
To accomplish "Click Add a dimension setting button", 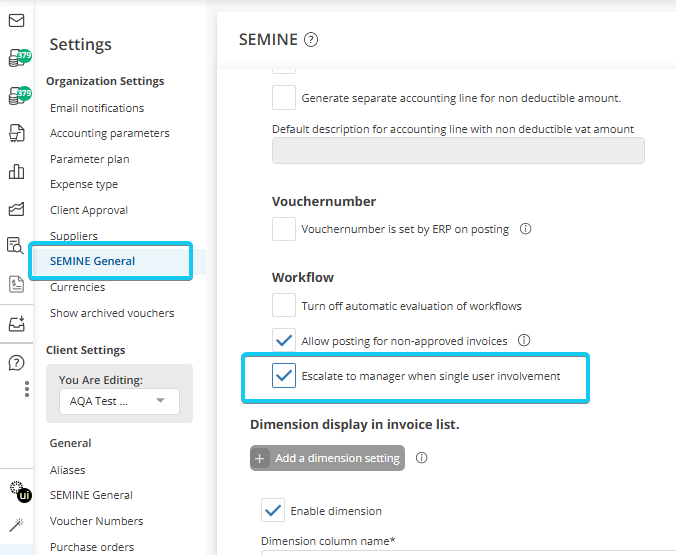I will click(327, 458).
